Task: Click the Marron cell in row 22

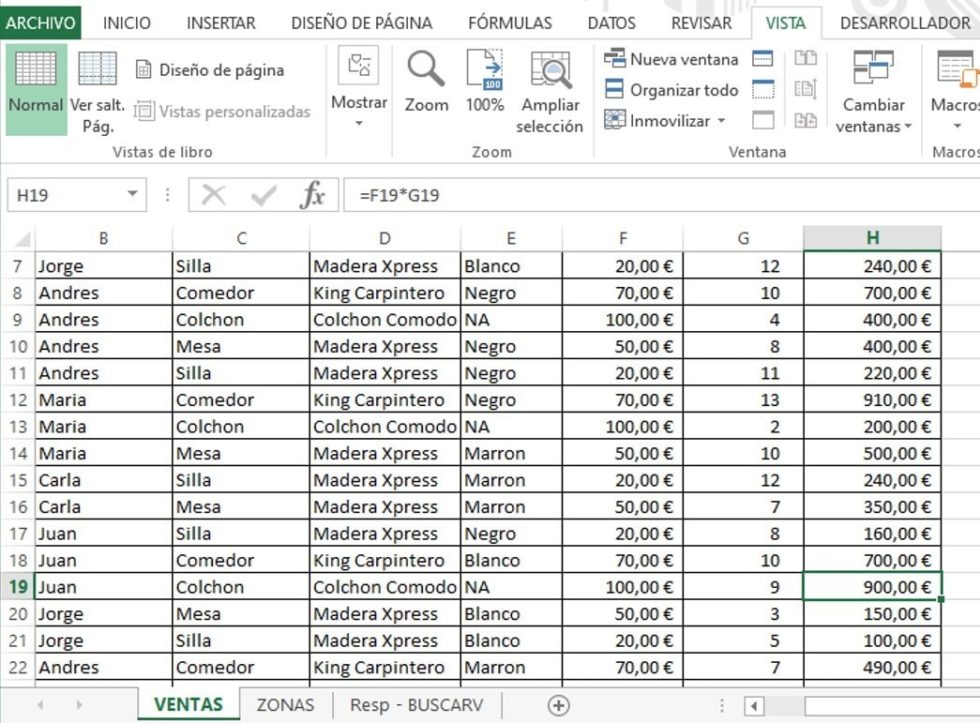Action: 511,667
